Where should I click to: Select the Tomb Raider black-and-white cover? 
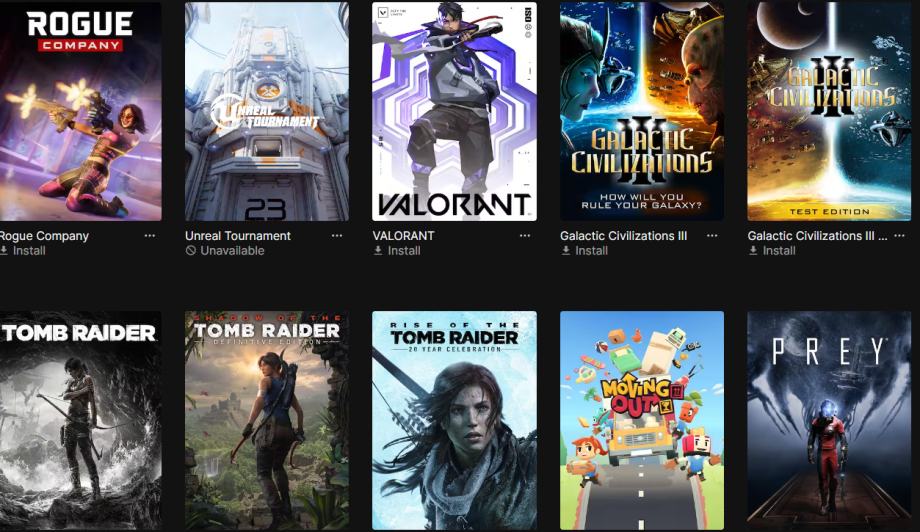coord(80,421)
